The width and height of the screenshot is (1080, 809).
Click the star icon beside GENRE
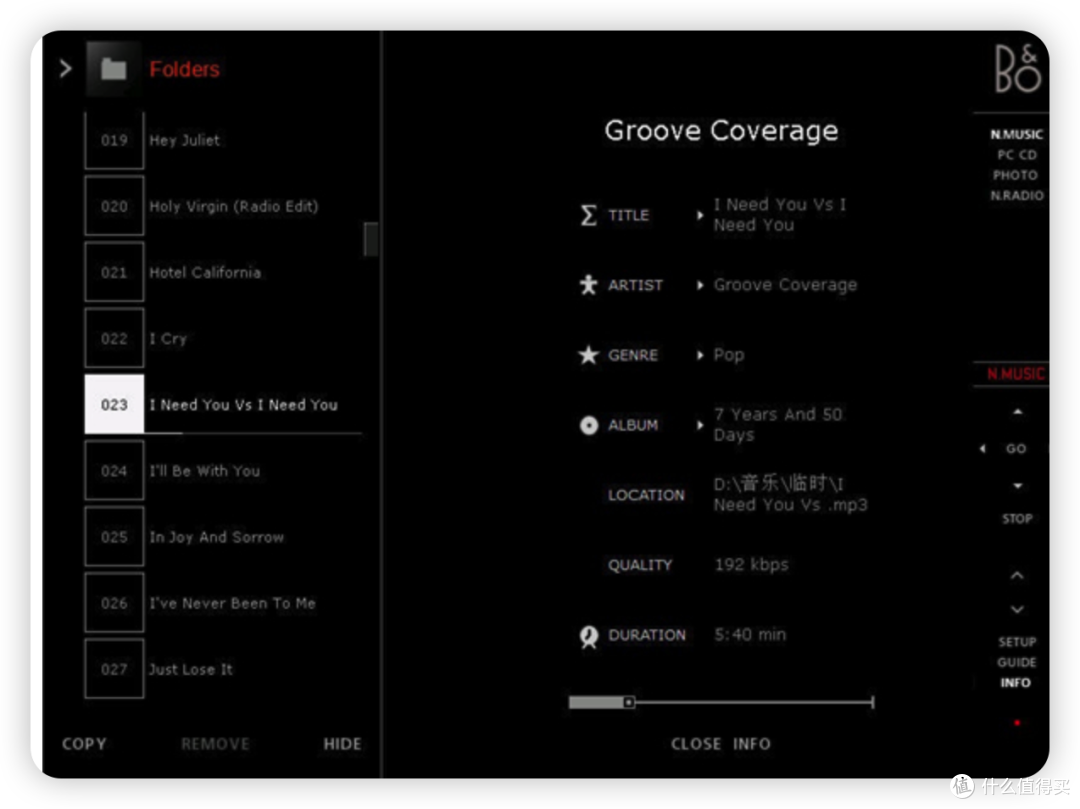[588, 355]
